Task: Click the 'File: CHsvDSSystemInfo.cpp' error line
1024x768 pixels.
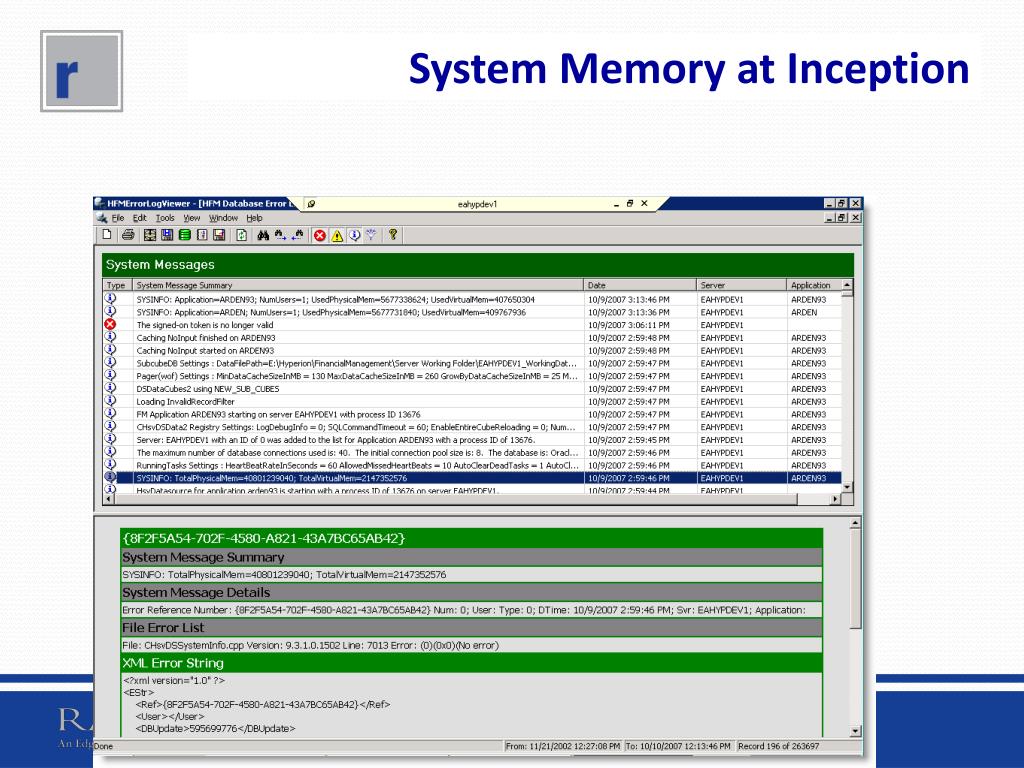Action: click(x=472, y=645)
